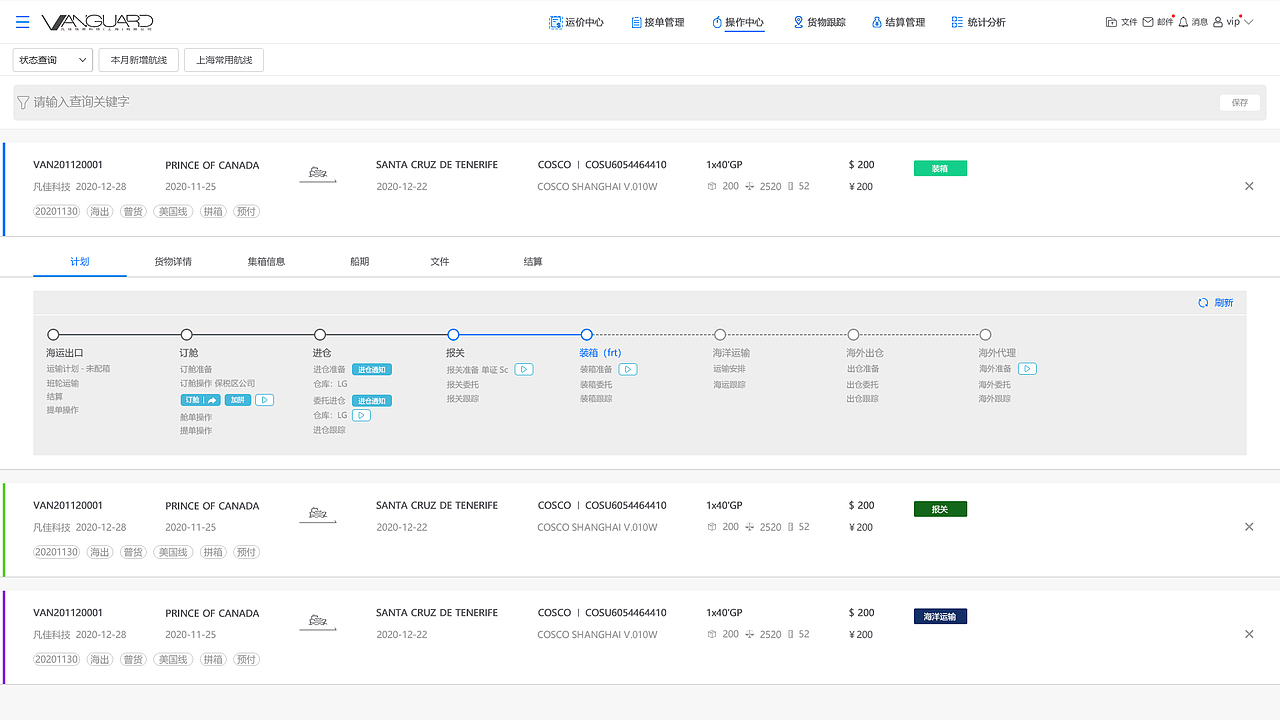
Task: Click the filter funnel icon in search bar
Action: (x=23, y=102)
